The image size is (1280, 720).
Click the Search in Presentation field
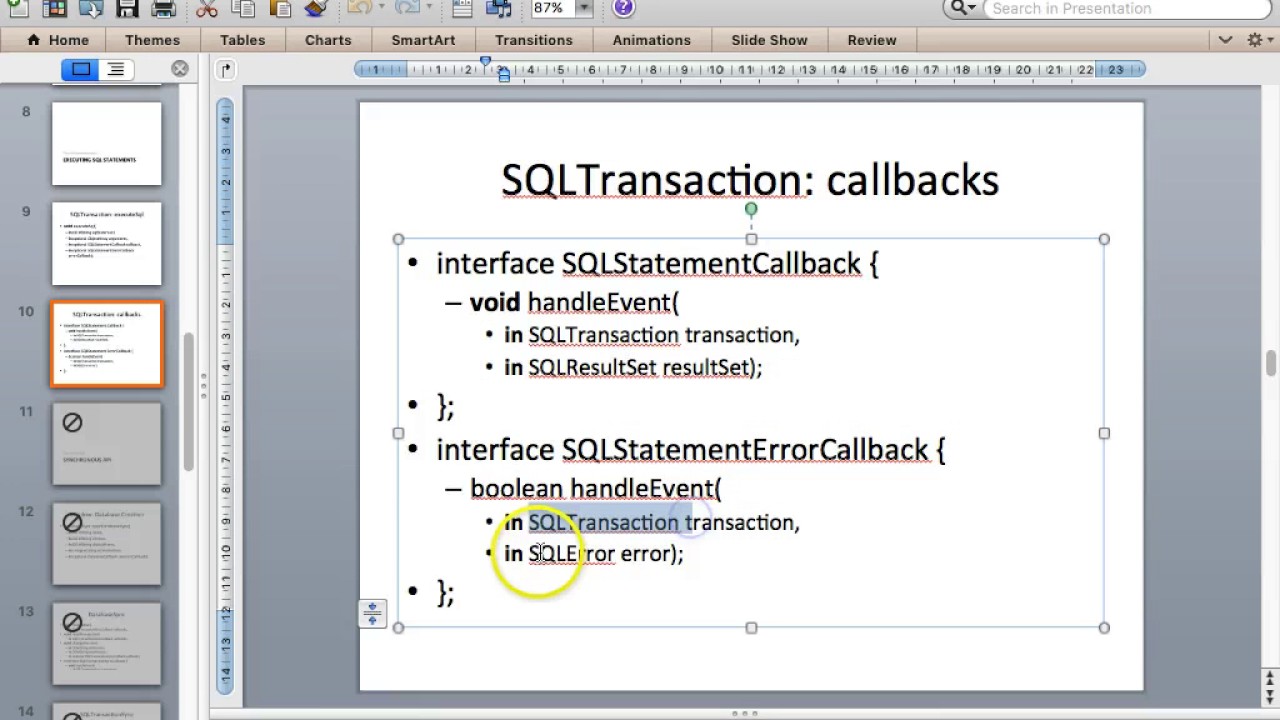pyautogui.click(x=1130, y=9)
